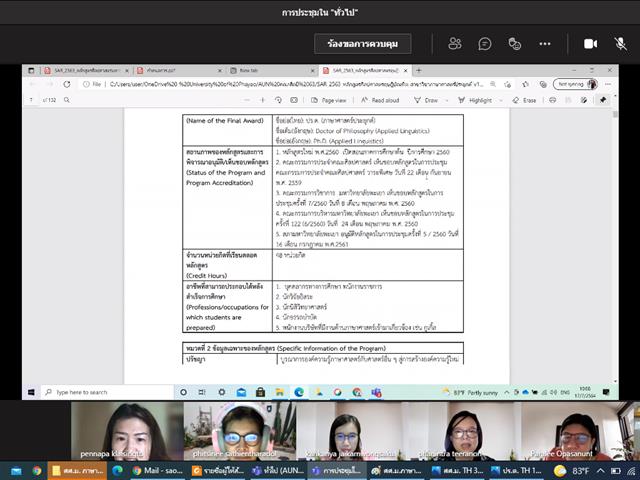Open Edge settings and more menu
Image resolution: width=640 pixels, height=480 pixels.
coord(608,84)
